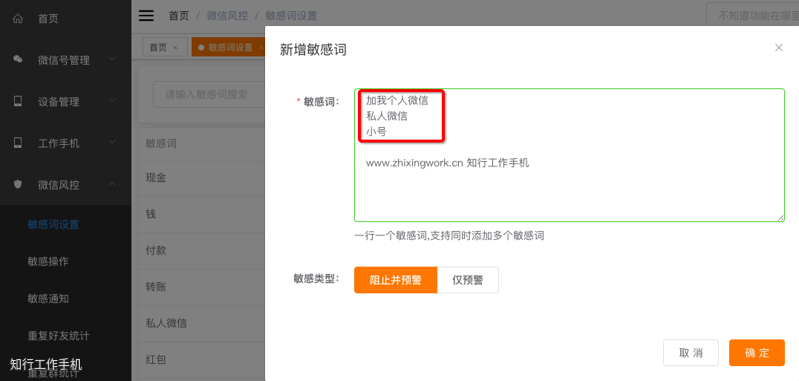The height and width of the screenshot is (381, 799).
Task: Toggle the hamburger menu icon
Action: 146,16
